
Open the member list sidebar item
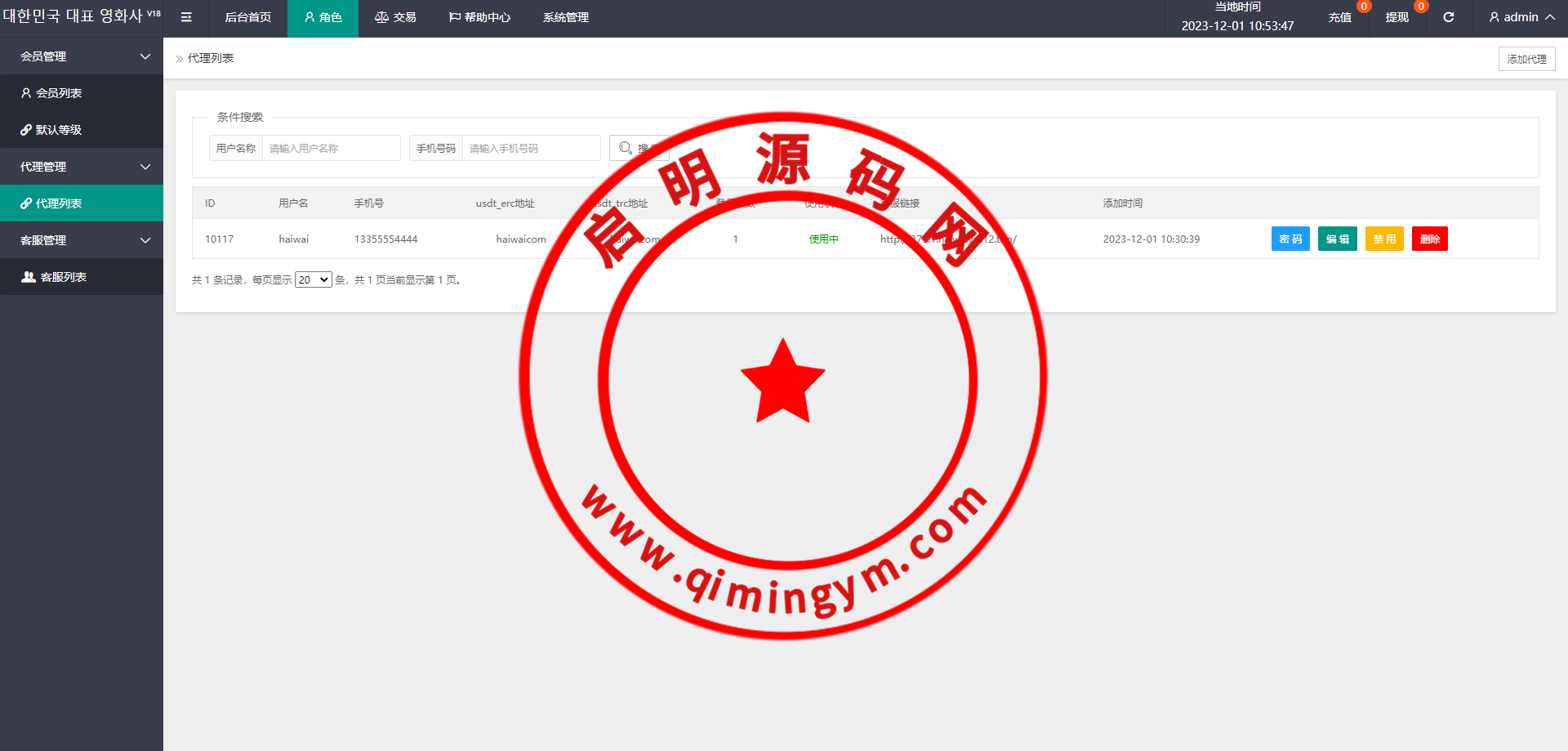[59, 93]
